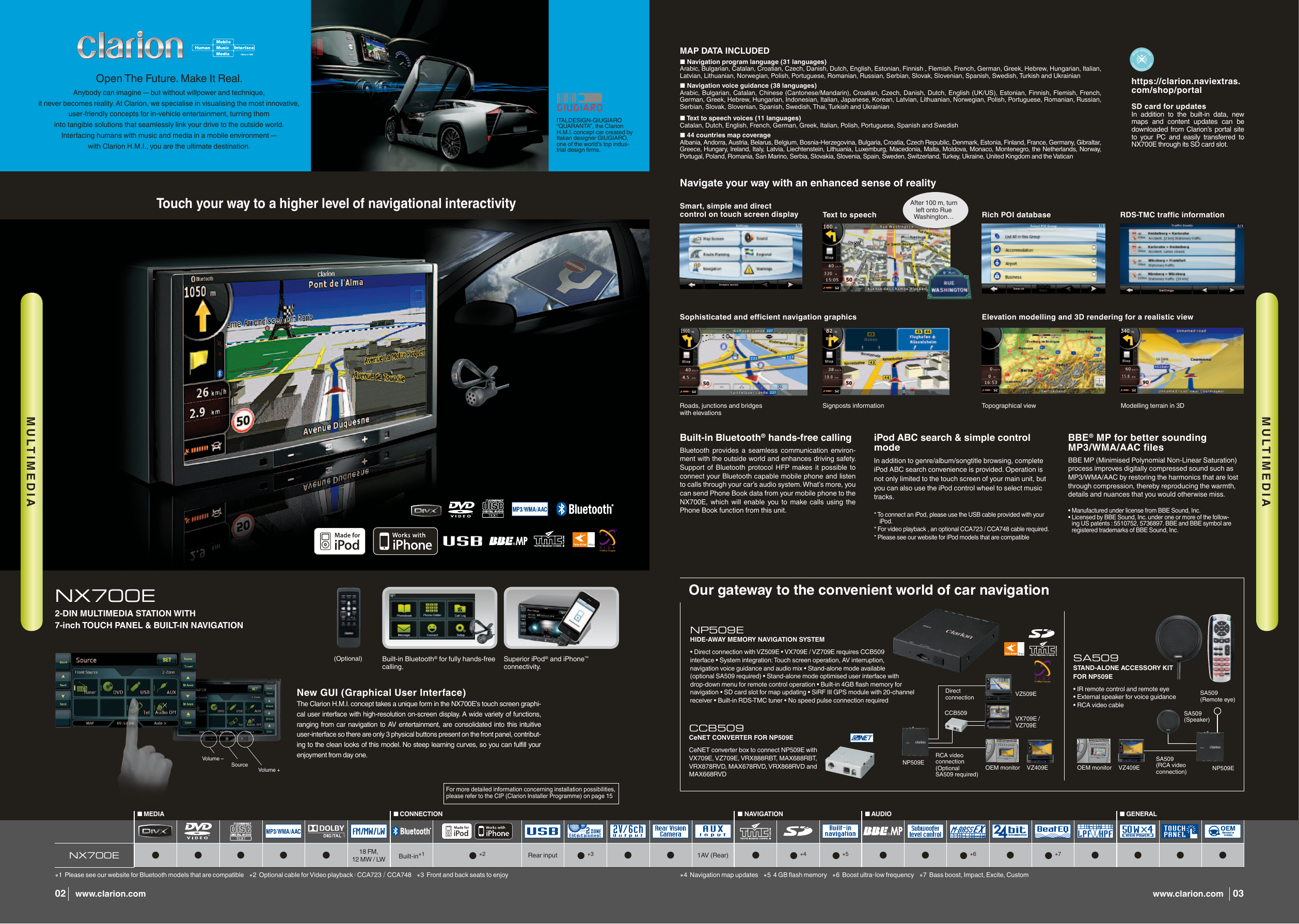
Task: Click the SD card icon in the feature table
Action: [x=797, y=831]
